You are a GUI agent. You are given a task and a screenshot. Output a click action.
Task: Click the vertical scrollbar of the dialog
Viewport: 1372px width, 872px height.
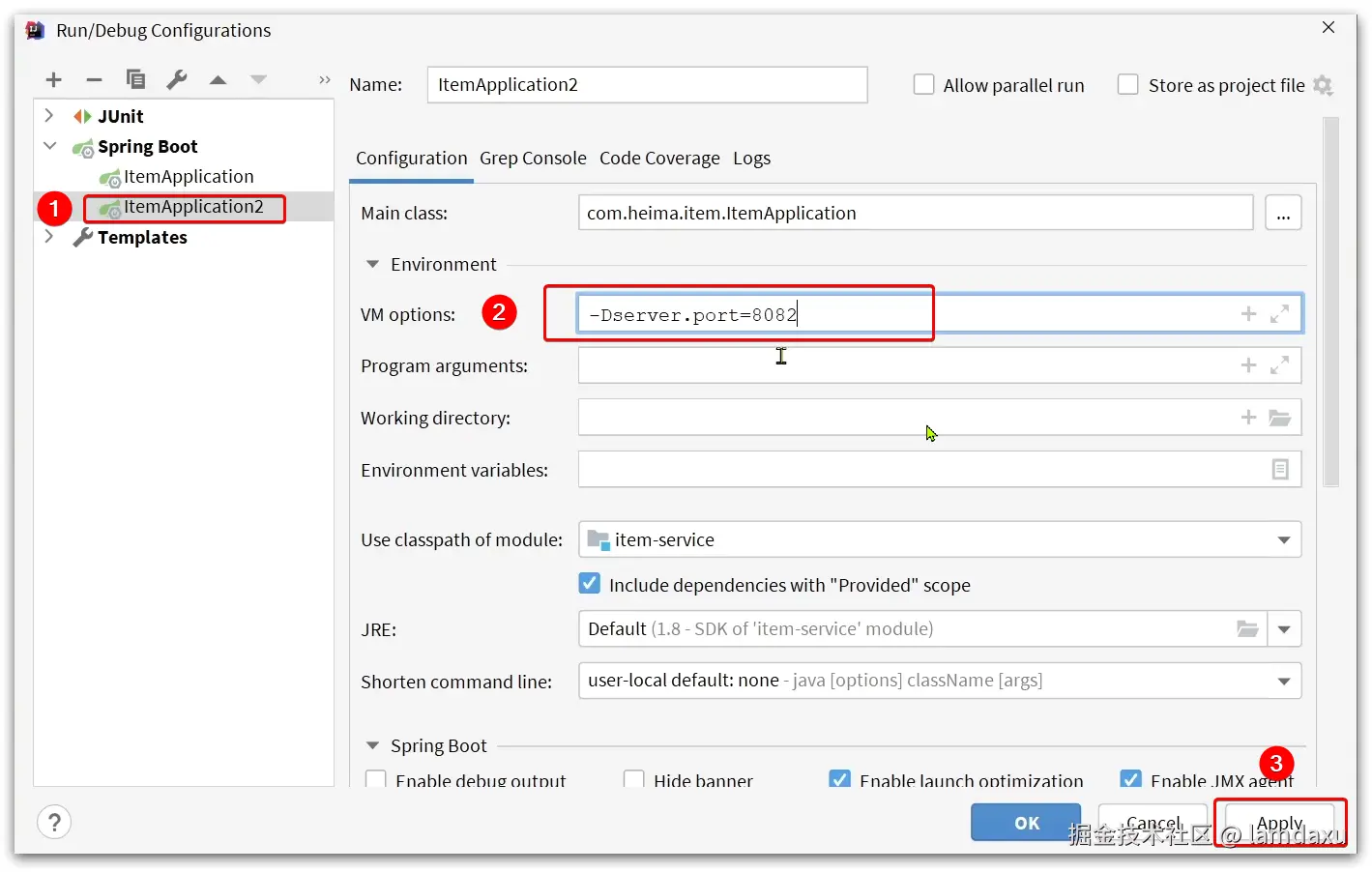pos(1330,300)
